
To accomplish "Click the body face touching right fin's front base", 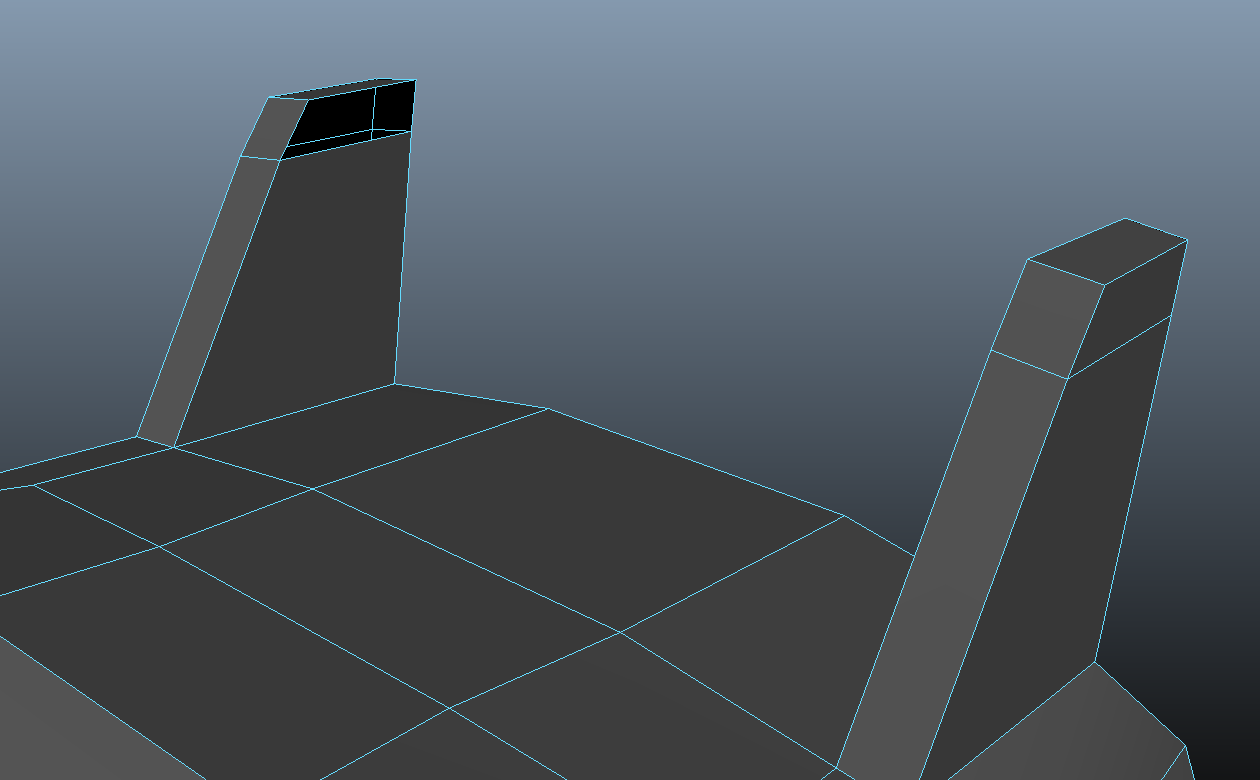I will (760, 650).
